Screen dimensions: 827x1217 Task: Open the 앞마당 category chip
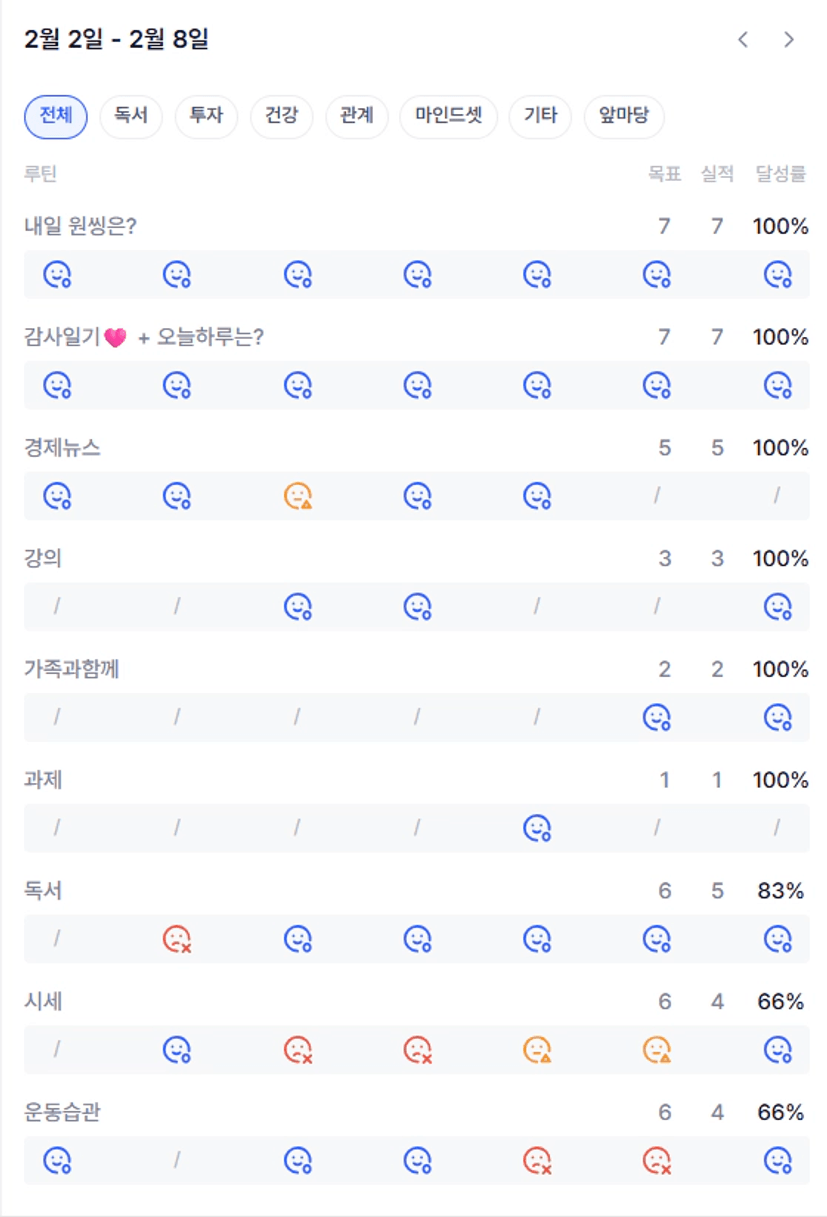(x=624, y=116)
